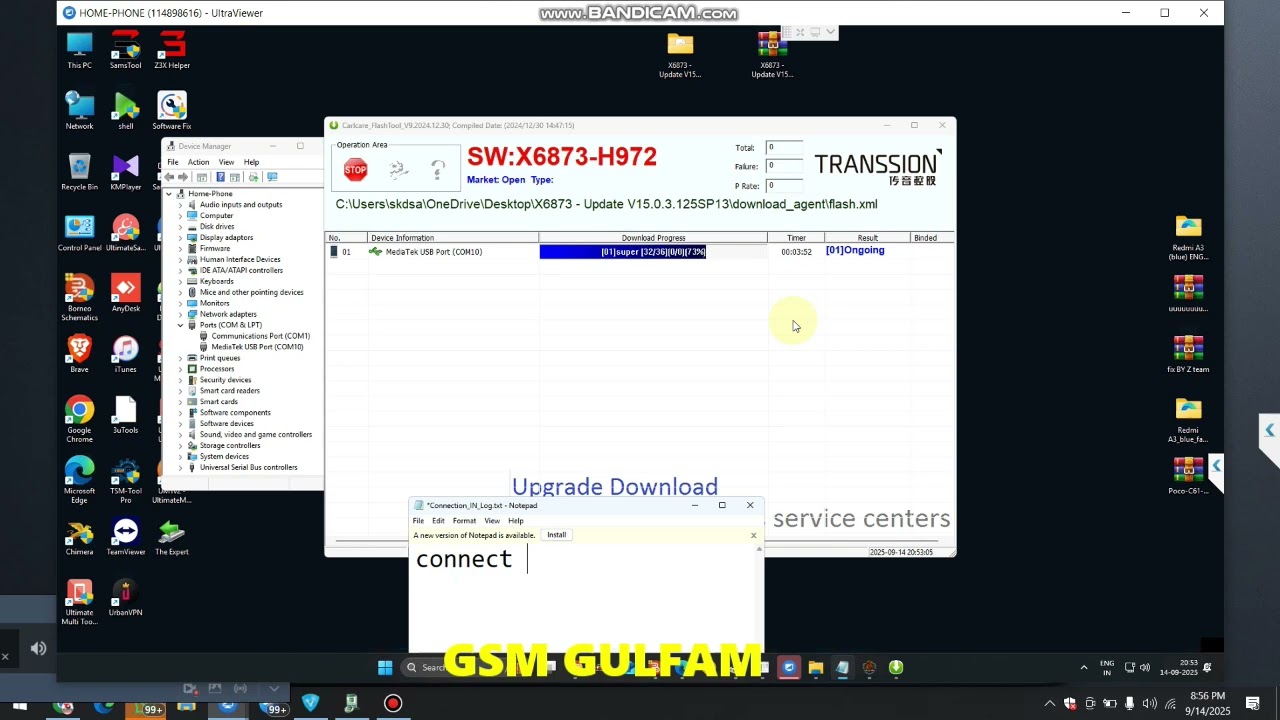The image size is (1280, 720).
Task: Open the SamsTool desktop shortcut
Action: coord(125,51)
